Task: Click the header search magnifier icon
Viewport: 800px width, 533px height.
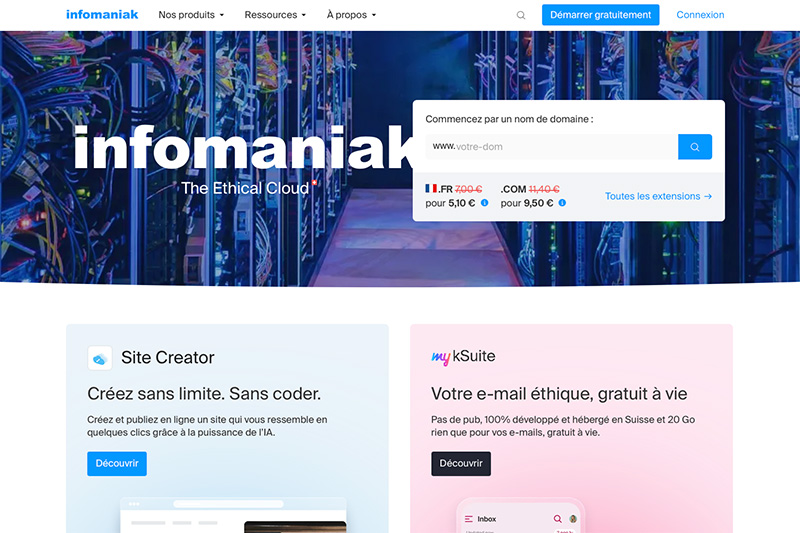Action: [x=520, y=15]
